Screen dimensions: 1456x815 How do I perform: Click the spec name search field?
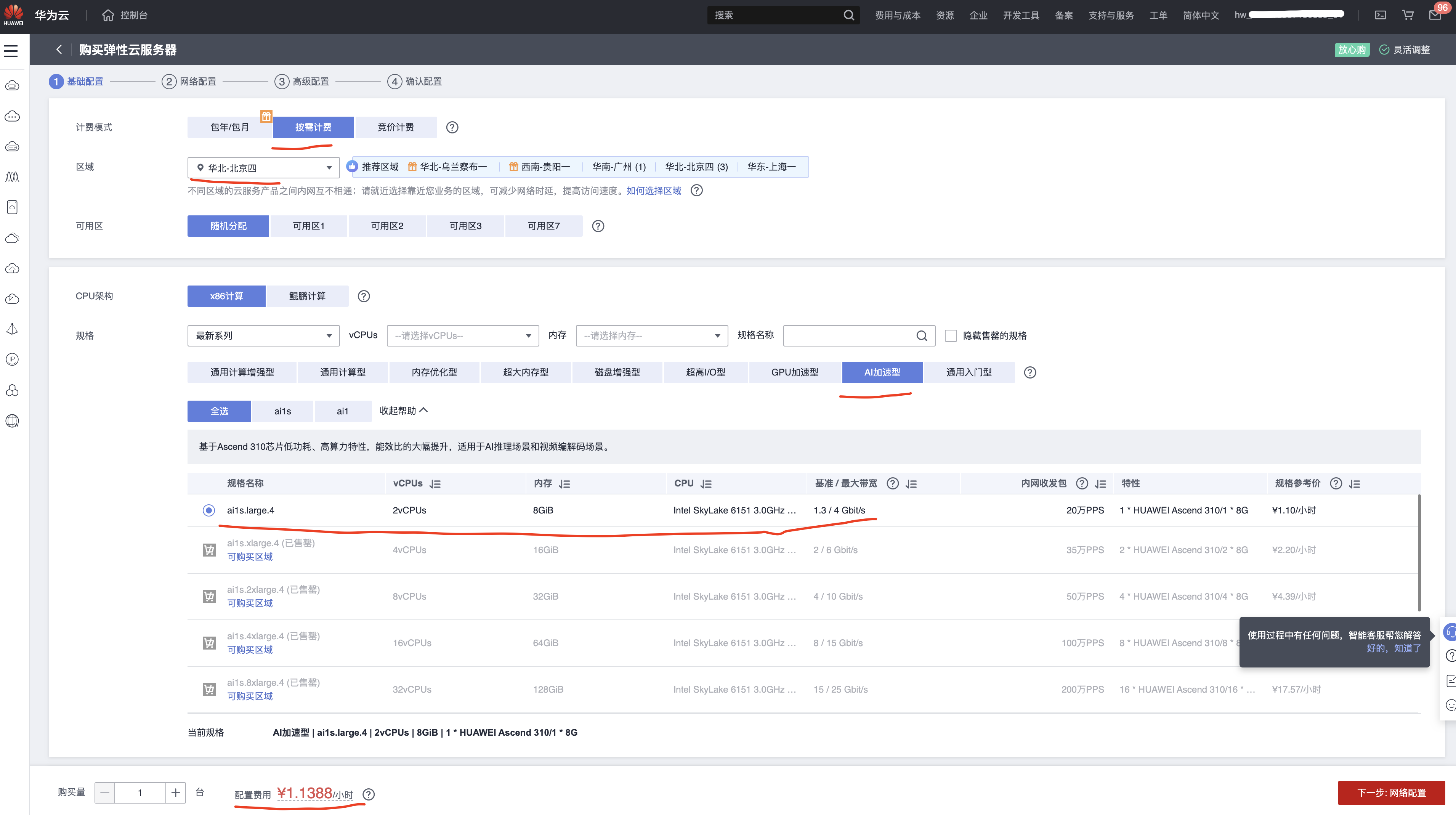point(848,336)
